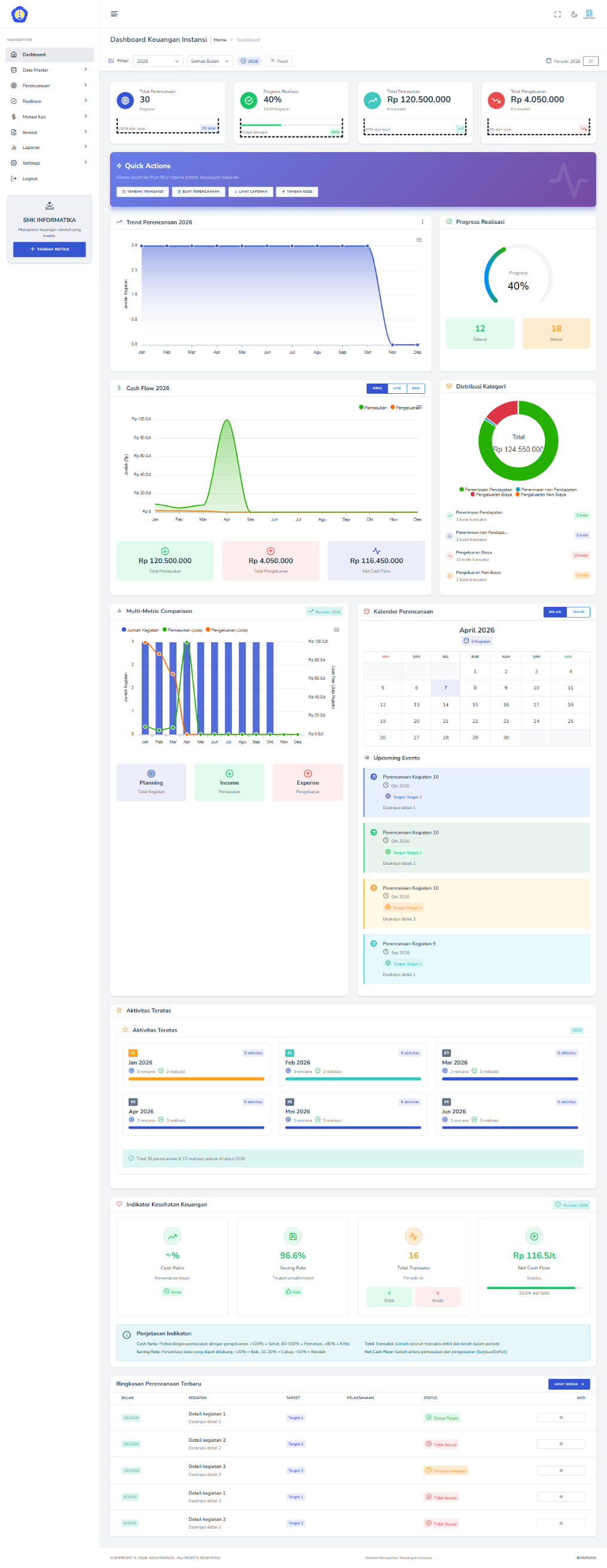The width and height of the screenshot is (607, 1568).
Task: Toggle Pemasukan legend in Cash Flow chart
Action: pyautogui.click(x=373, y=407)
